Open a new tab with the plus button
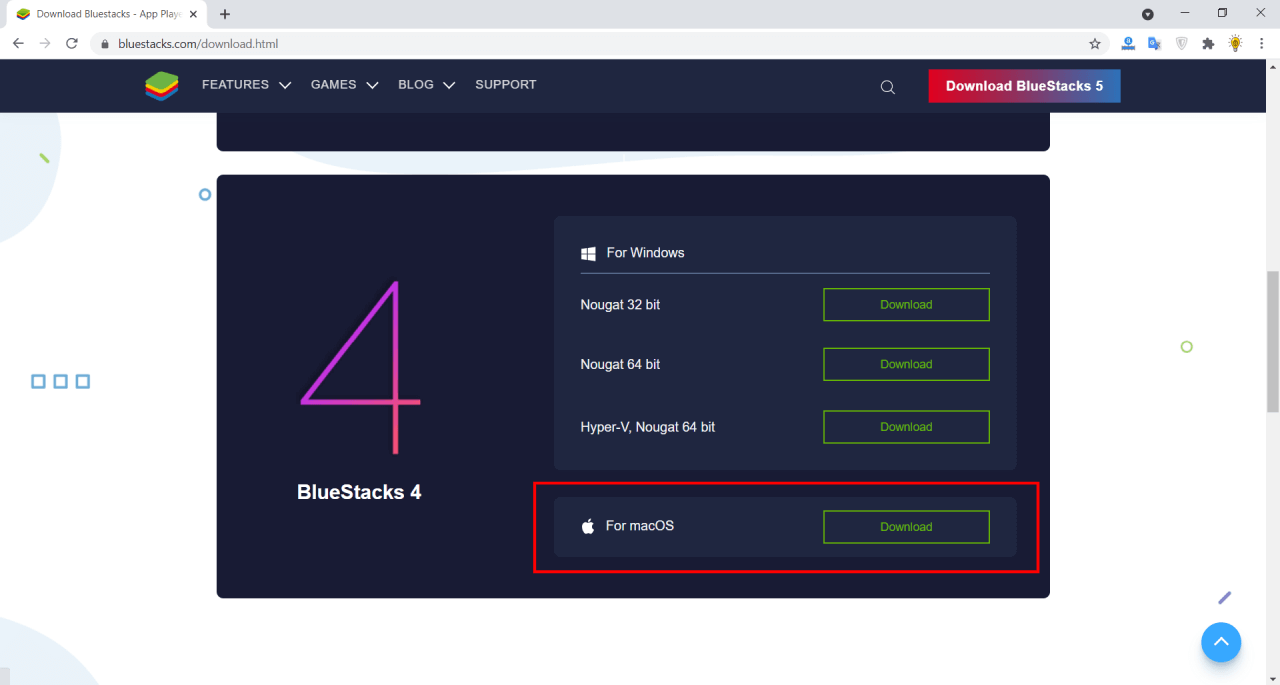The image size is (1280, 685). (x=225, y=14)
